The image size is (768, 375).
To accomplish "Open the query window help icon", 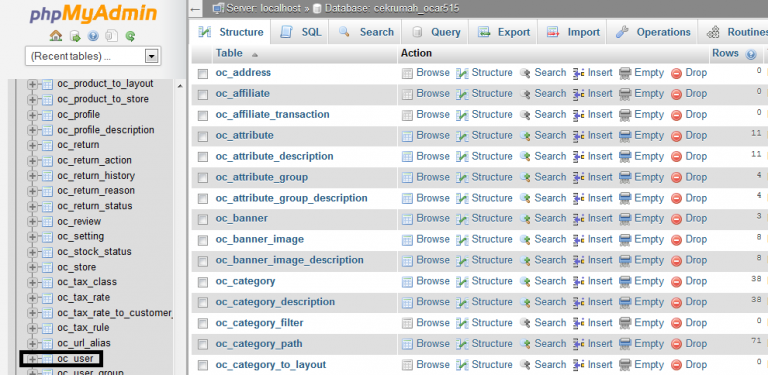I will tap(93, 36).
